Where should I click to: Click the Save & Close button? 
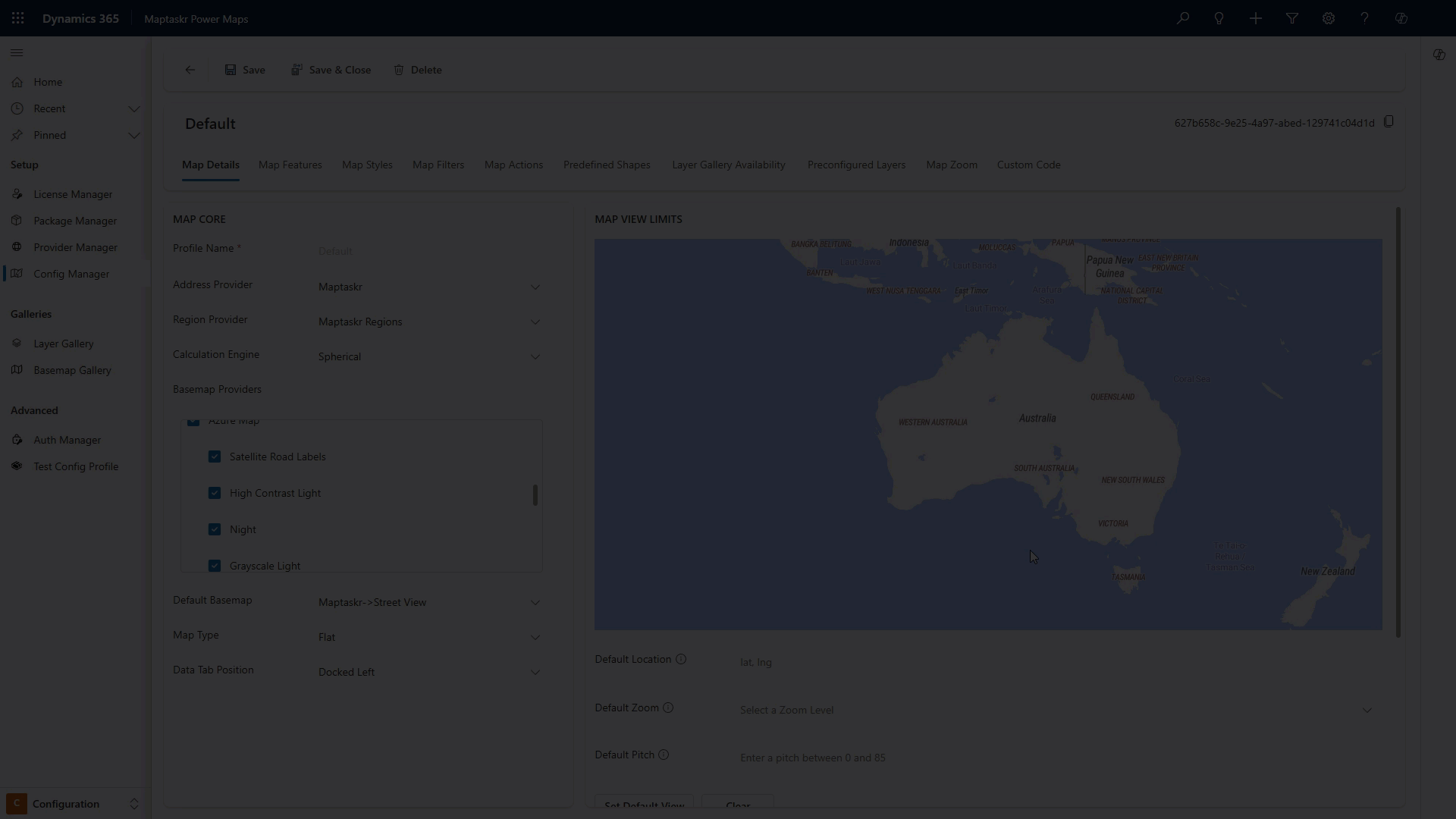click(x=331, y=69)
